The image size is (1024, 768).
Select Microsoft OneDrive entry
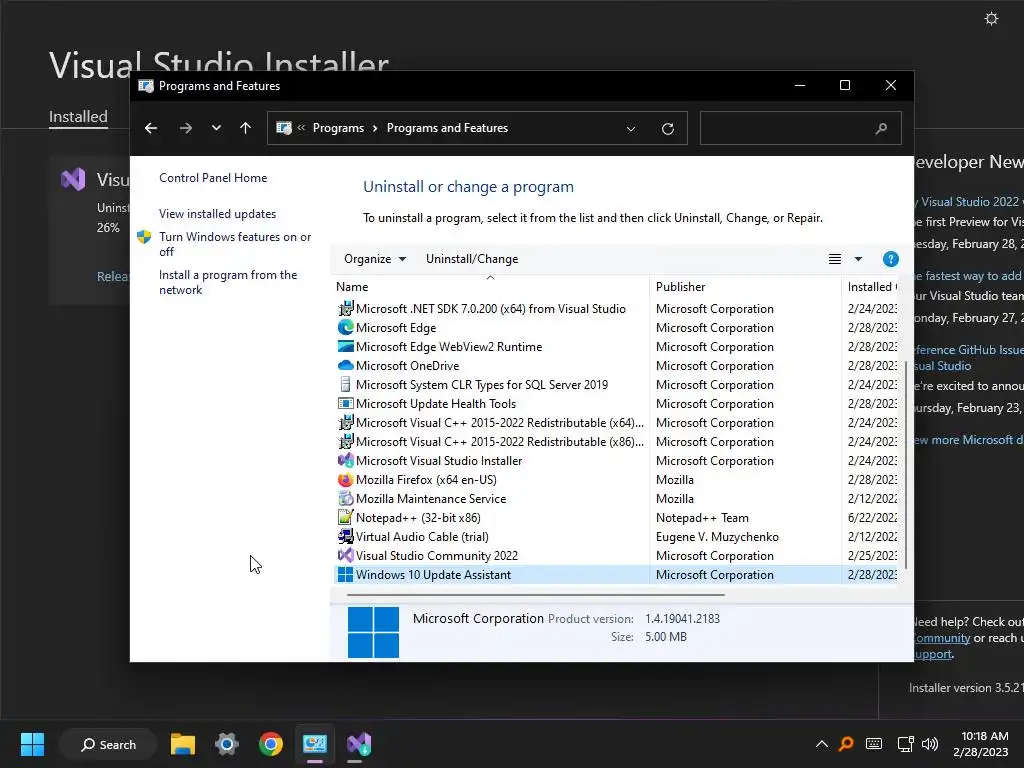(616, 365)
